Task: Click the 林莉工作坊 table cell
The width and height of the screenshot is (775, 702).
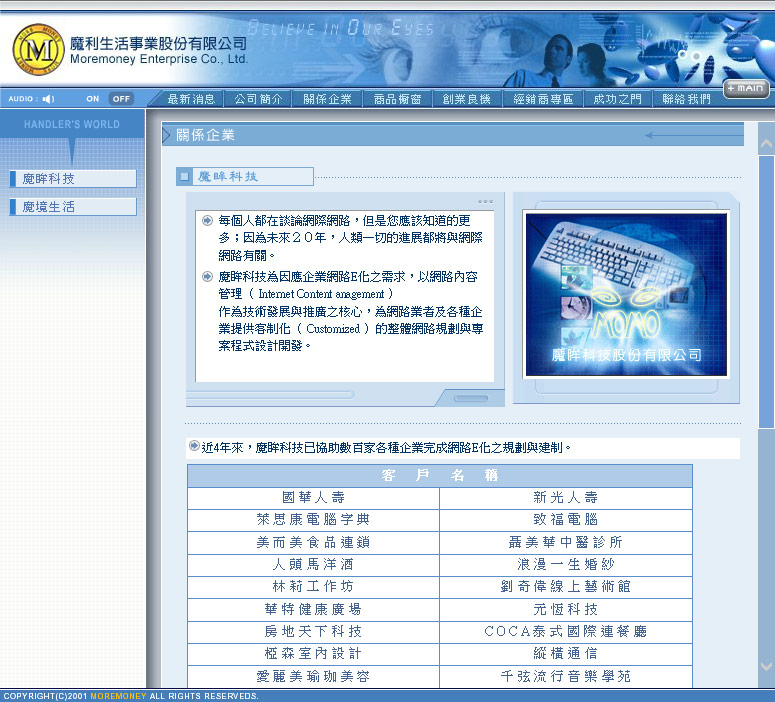Action: point(313,587)
